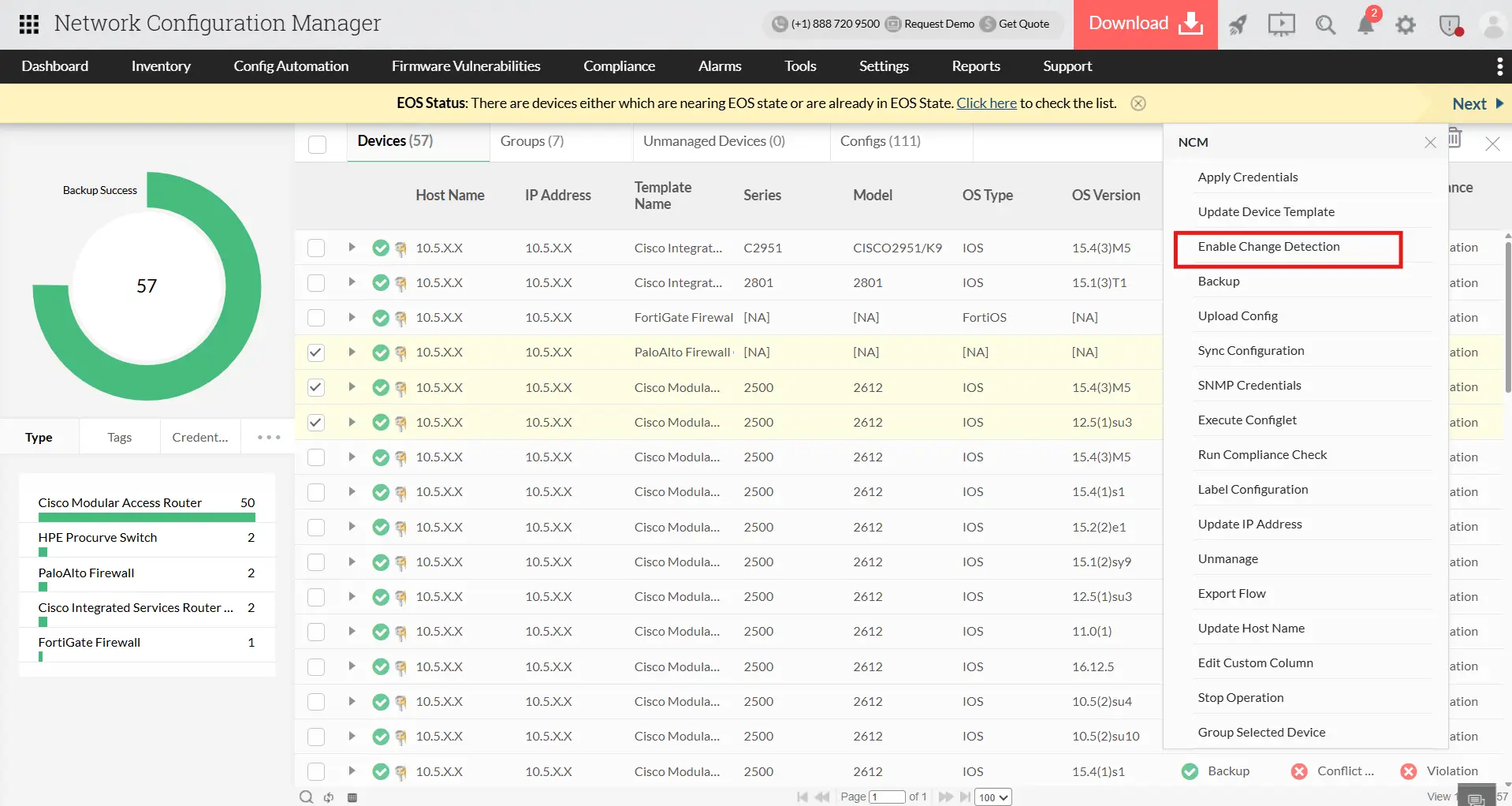Open the three-dot overflow menu beside Credentials tab

point(267,436)
